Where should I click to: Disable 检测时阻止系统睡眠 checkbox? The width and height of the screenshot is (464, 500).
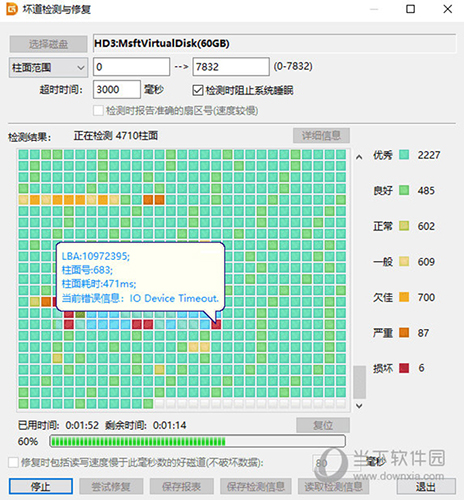(x=198, y=90)
